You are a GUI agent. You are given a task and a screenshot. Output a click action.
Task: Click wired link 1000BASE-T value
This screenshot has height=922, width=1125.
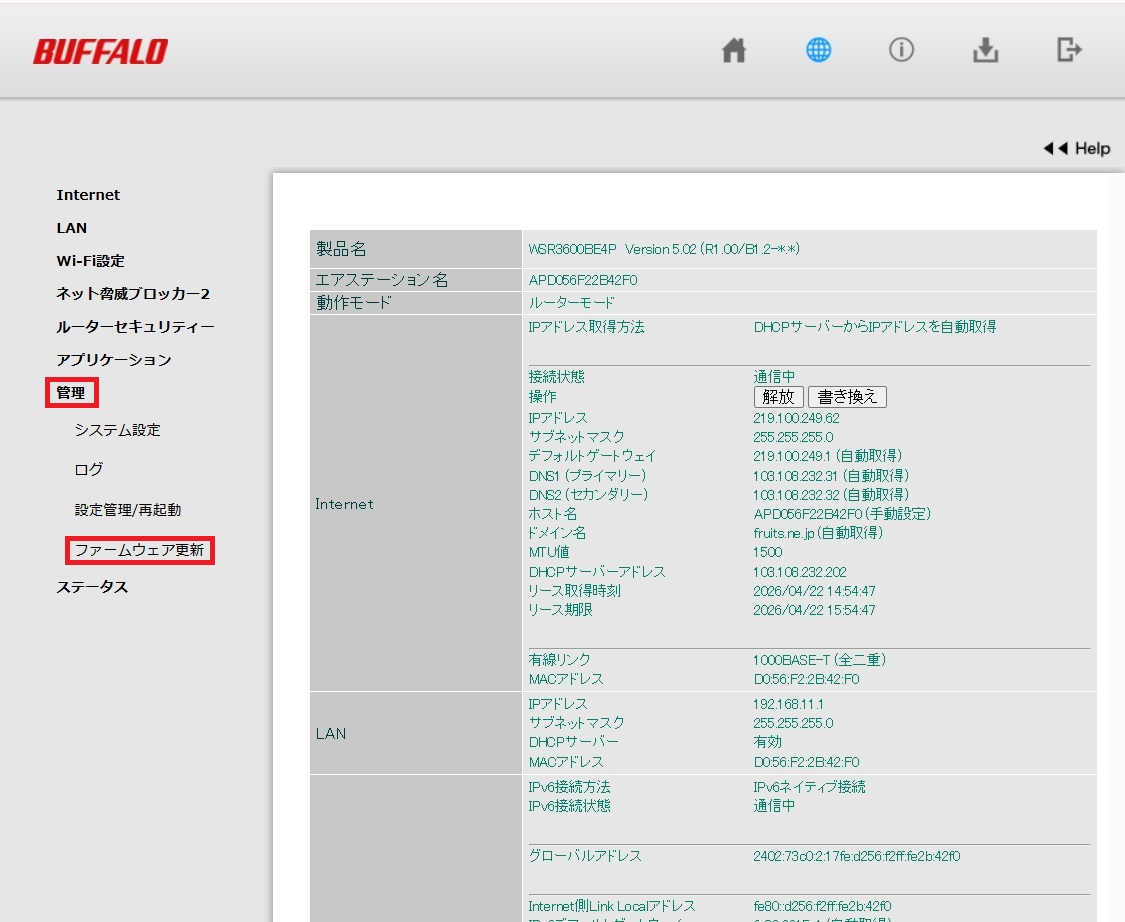tap(819, 660)
